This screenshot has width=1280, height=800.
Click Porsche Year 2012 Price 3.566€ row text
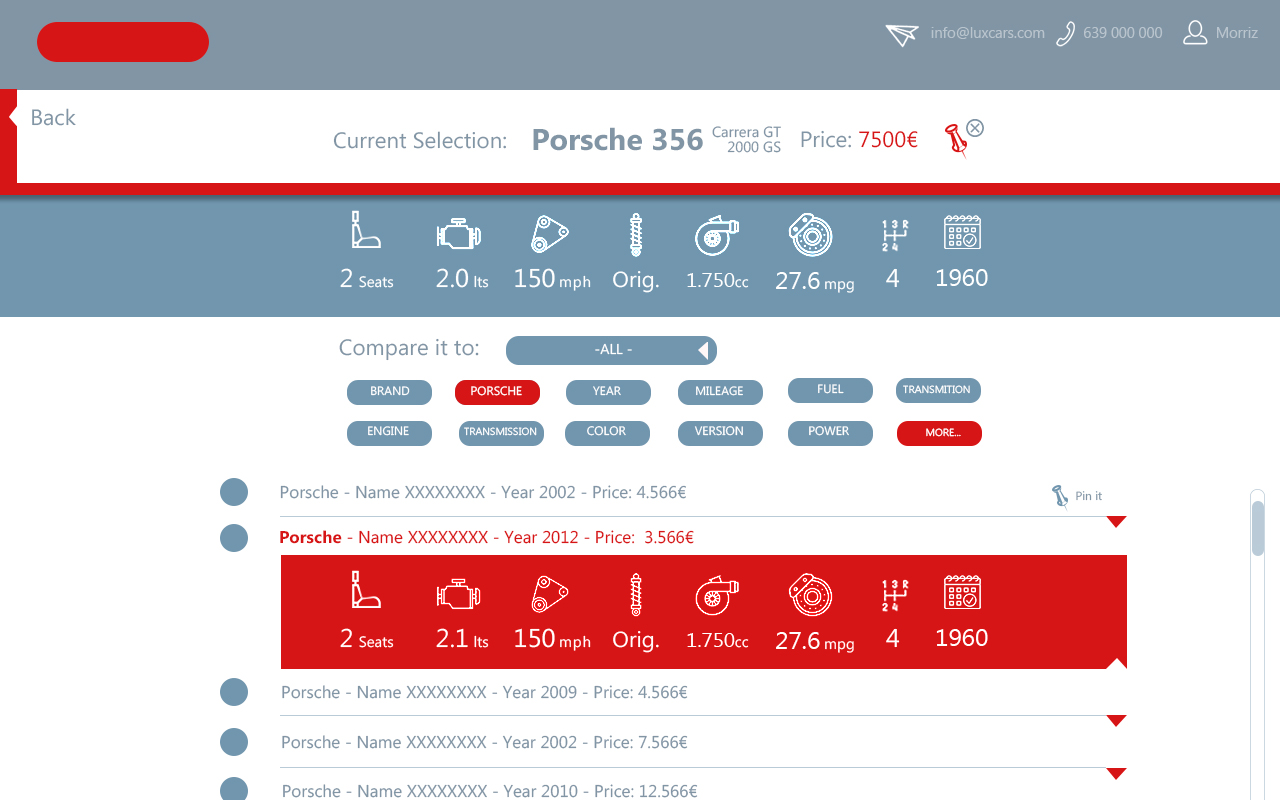coord(487,538)
